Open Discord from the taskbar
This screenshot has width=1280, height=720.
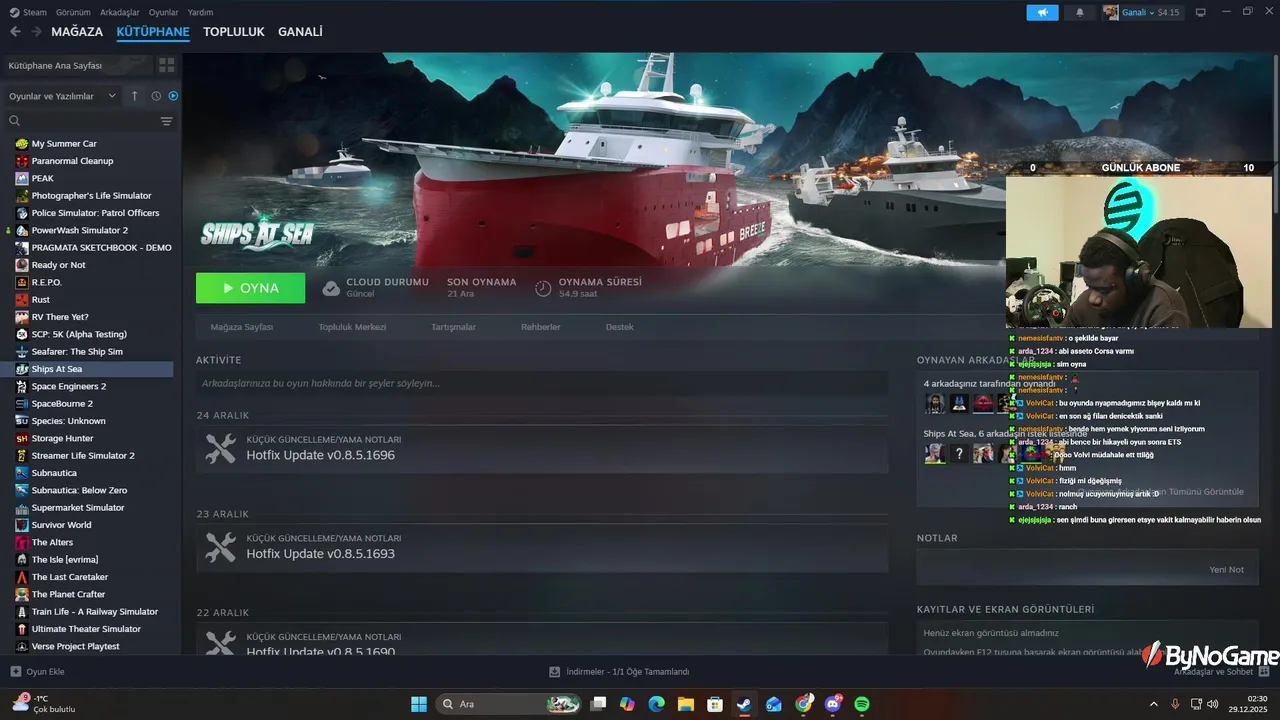click(x=832, y=704)
